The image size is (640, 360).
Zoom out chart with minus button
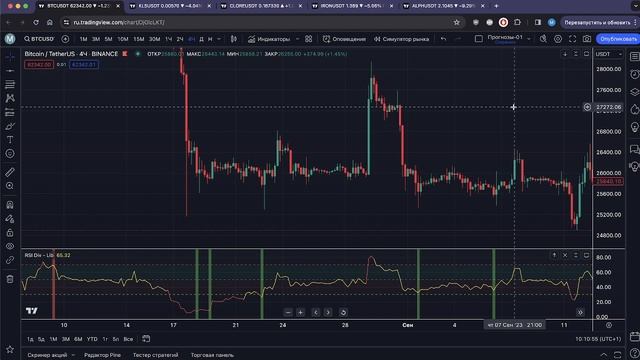pos(288,312)
